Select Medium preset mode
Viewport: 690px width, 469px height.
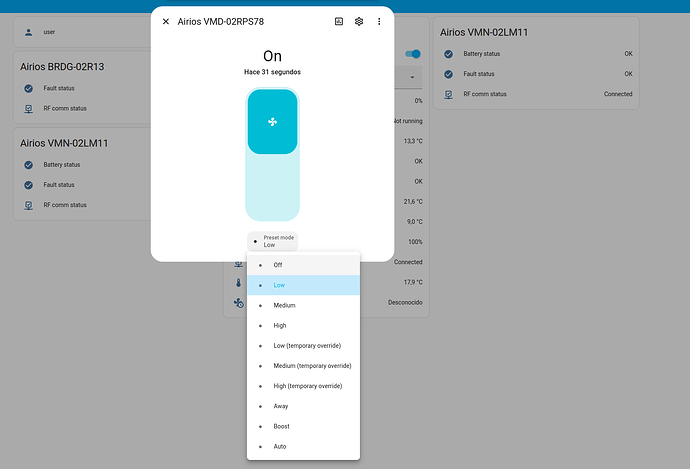point(303,305)
